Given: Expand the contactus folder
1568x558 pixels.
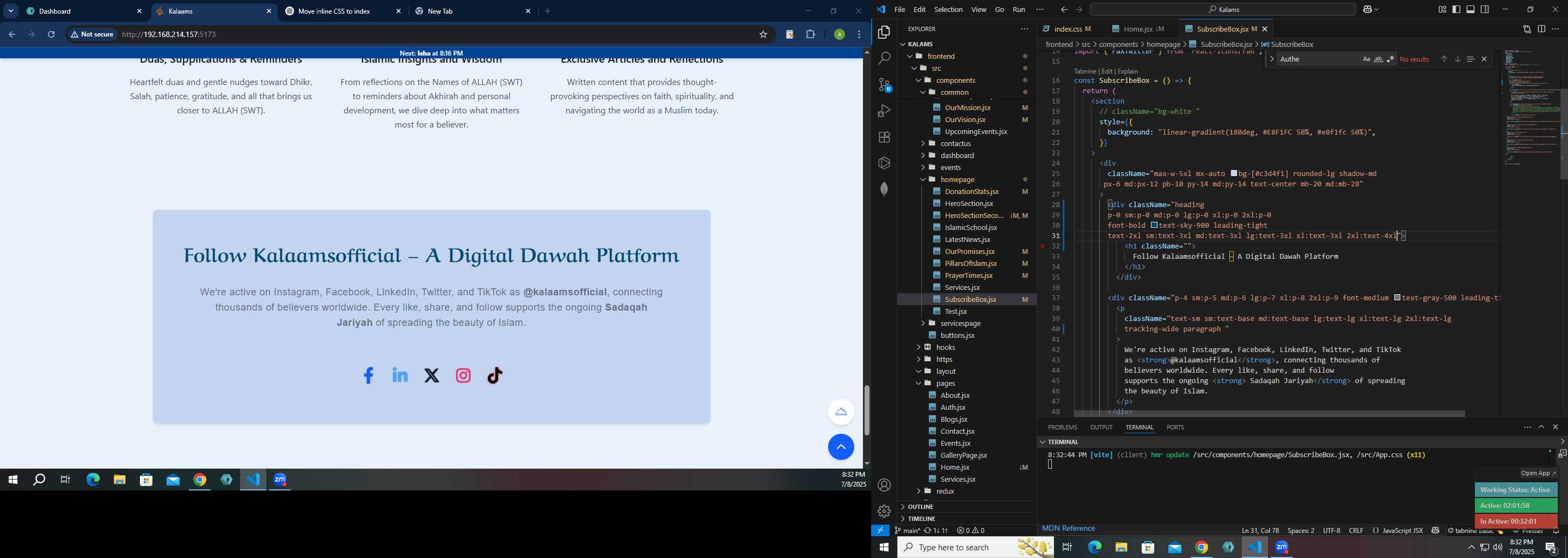Looking at the screenshot, I should 923,144.
